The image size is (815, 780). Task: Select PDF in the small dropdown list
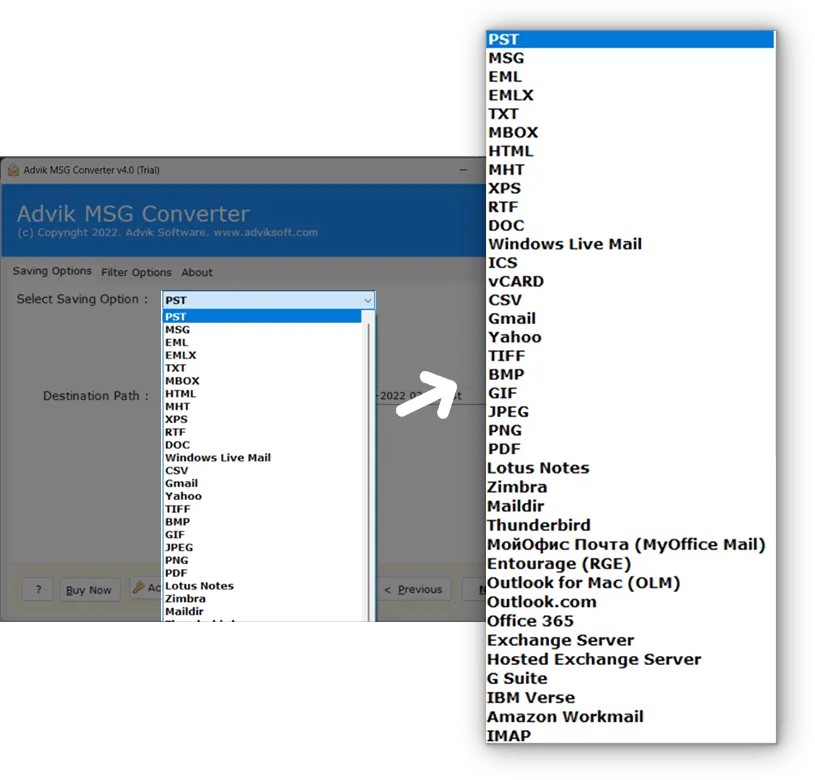point(176,573)
